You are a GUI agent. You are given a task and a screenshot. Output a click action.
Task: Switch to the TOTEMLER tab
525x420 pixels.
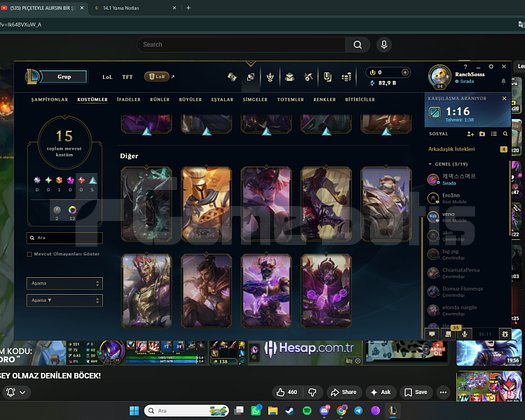(x=290, y=99)
